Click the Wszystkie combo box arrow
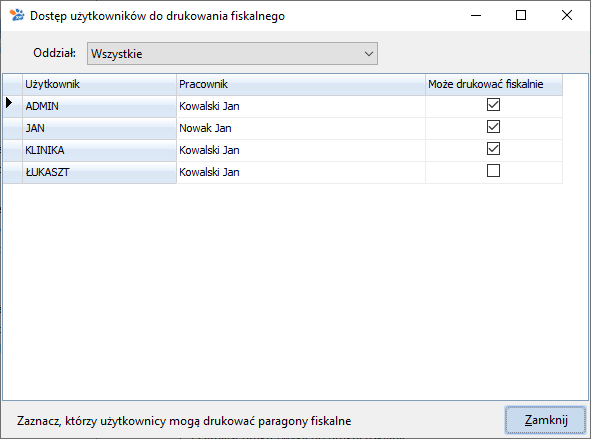The height and width of the screenshot is (439, 591). tap(369, 54)
